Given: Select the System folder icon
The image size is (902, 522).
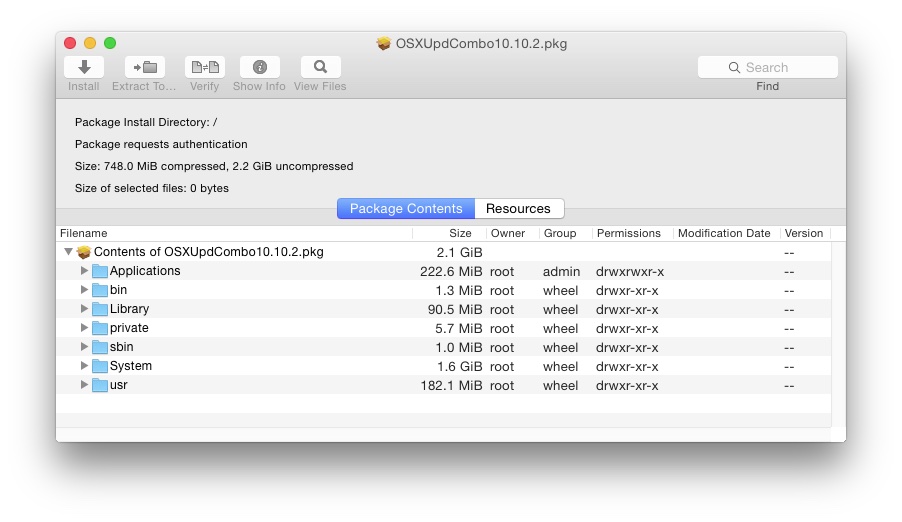Looking at the screenshot, I should click(100, 366).
